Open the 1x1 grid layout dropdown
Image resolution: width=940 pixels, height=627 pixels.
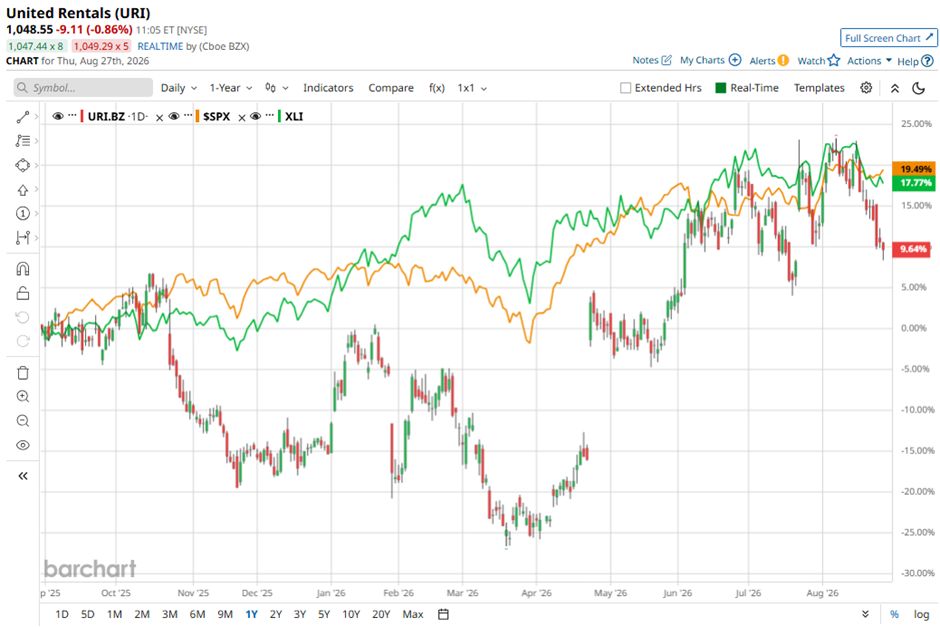(x=472, y=88)
